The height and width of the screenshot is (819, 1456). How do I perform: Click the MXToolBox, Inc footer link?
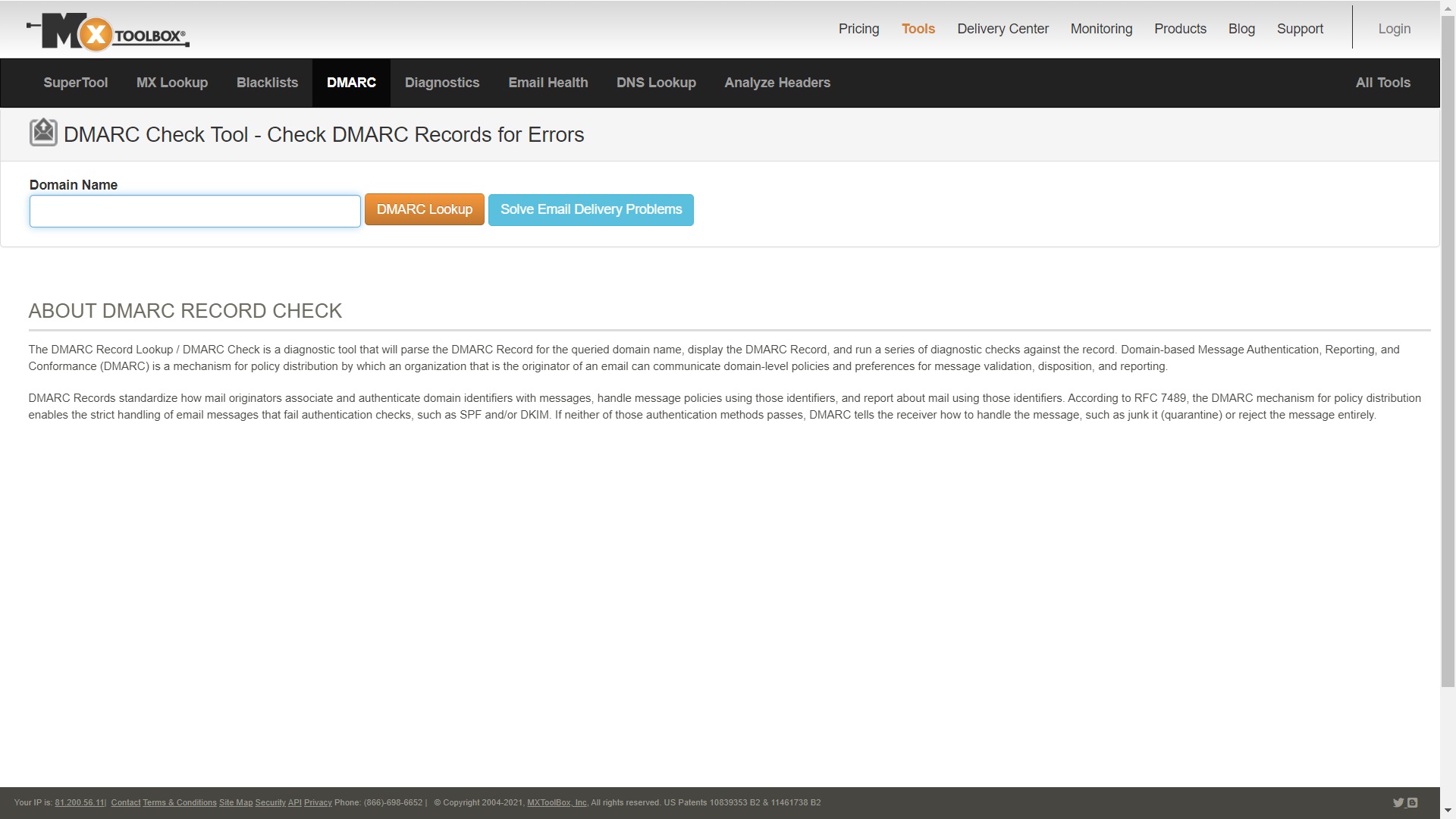coord(557,803)
